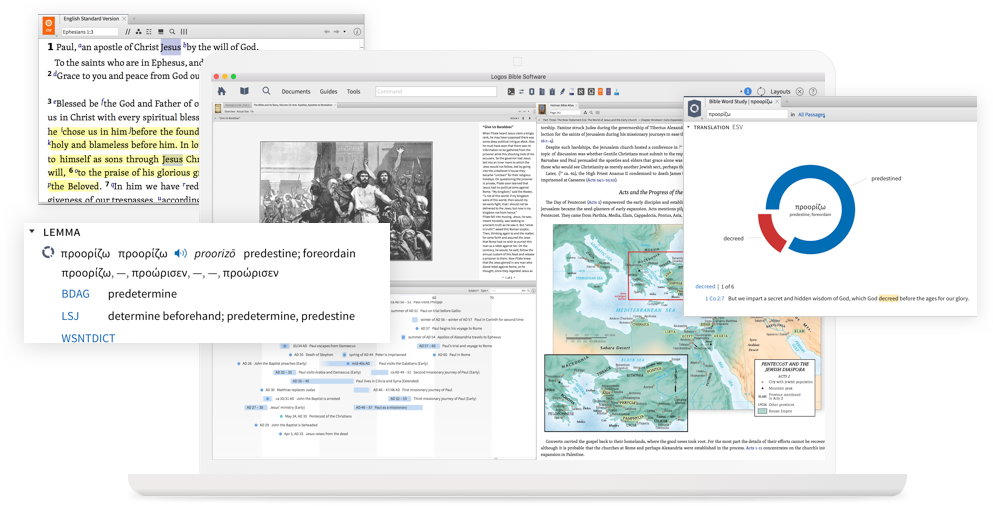Click the 'decreed' chart label

(733, 238)
